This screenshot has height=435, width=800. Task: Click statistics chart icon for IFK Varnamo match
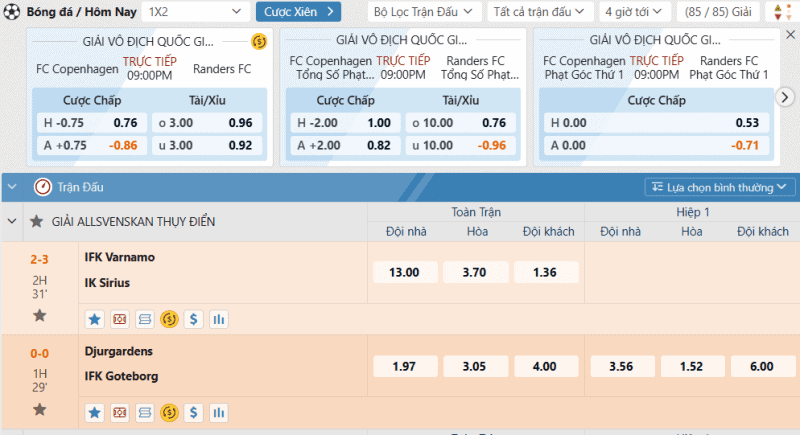click(x=218, y=319)
